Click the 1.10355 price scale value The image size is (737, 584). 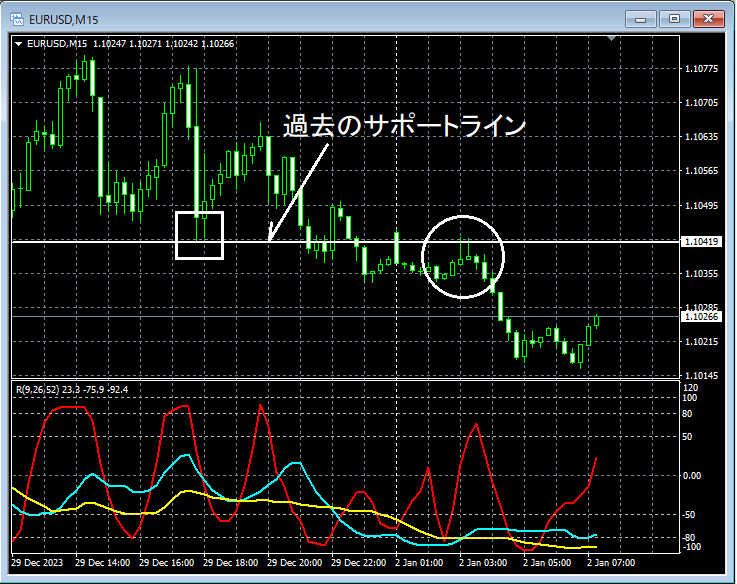[701, 274]
